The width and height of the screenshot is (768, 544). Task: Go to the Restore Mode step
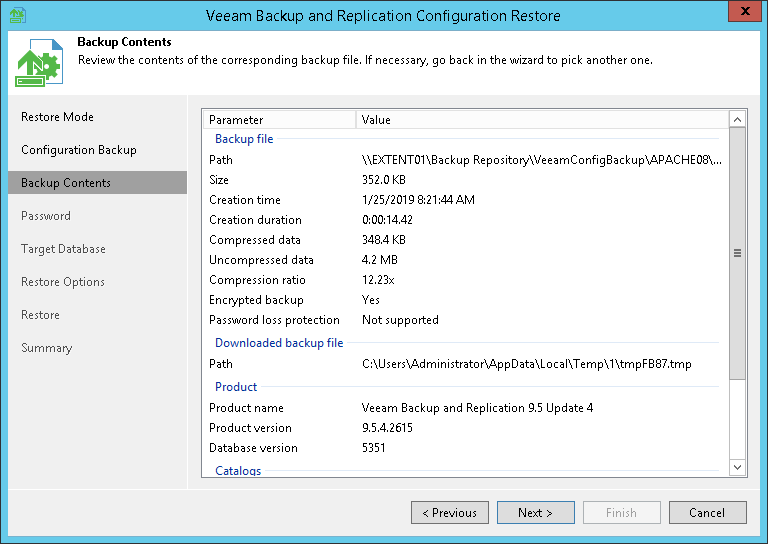pos(57,117)
